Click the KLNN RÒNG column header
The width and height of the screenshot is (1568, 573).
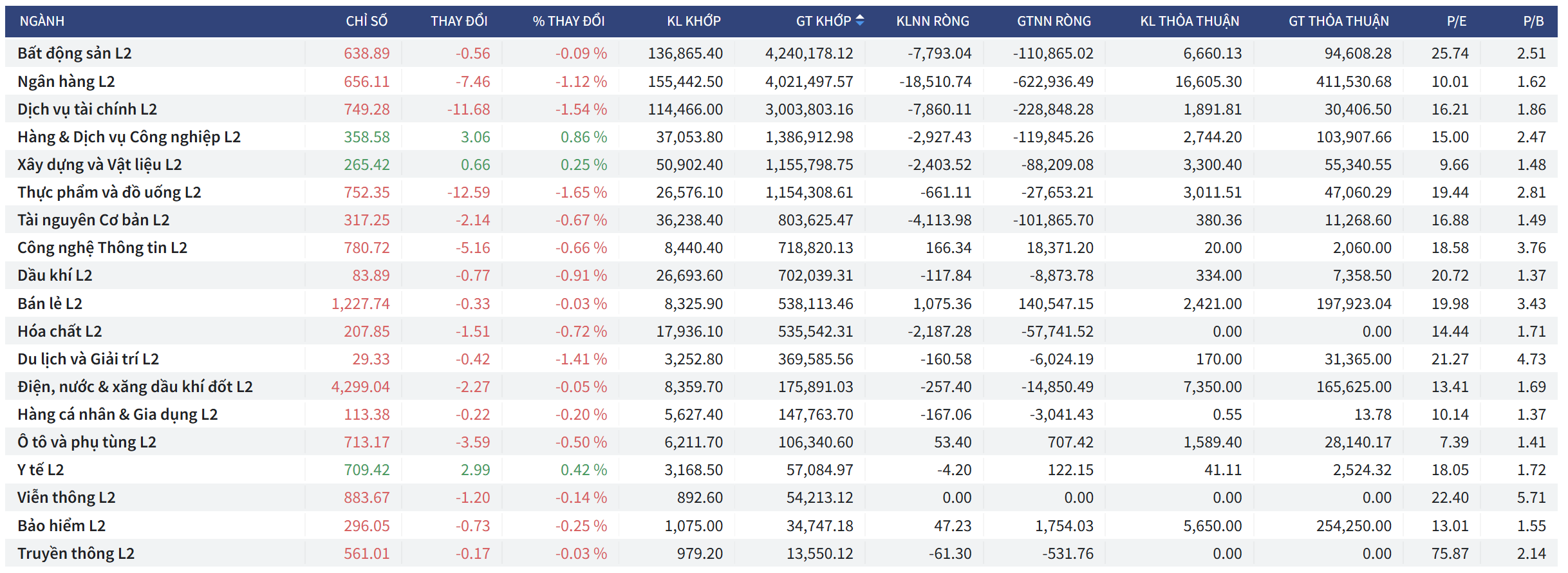click(x=932, y=21)
